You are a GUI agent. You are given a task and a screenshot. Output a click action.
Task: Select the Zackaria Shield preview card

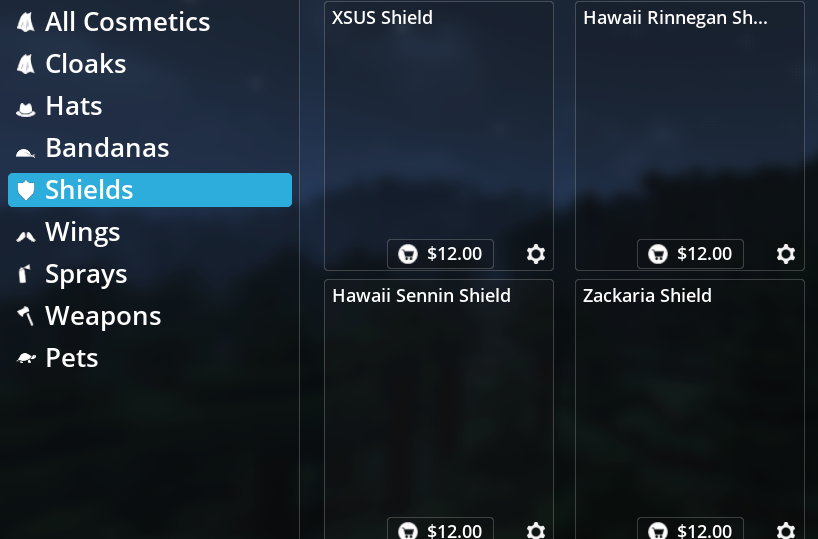[x=690, y=410]
